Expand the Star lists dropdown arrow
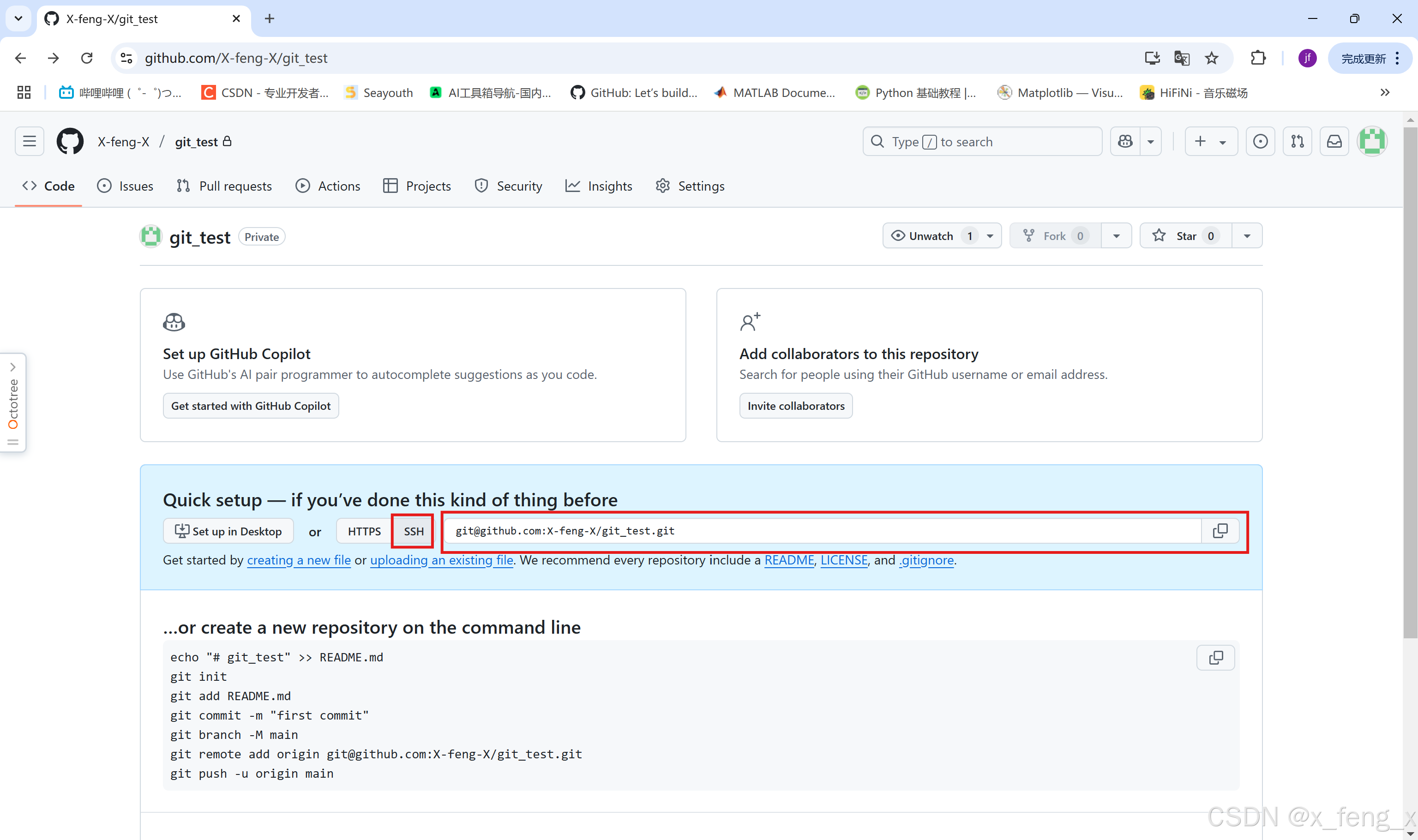 (1246, 236)
